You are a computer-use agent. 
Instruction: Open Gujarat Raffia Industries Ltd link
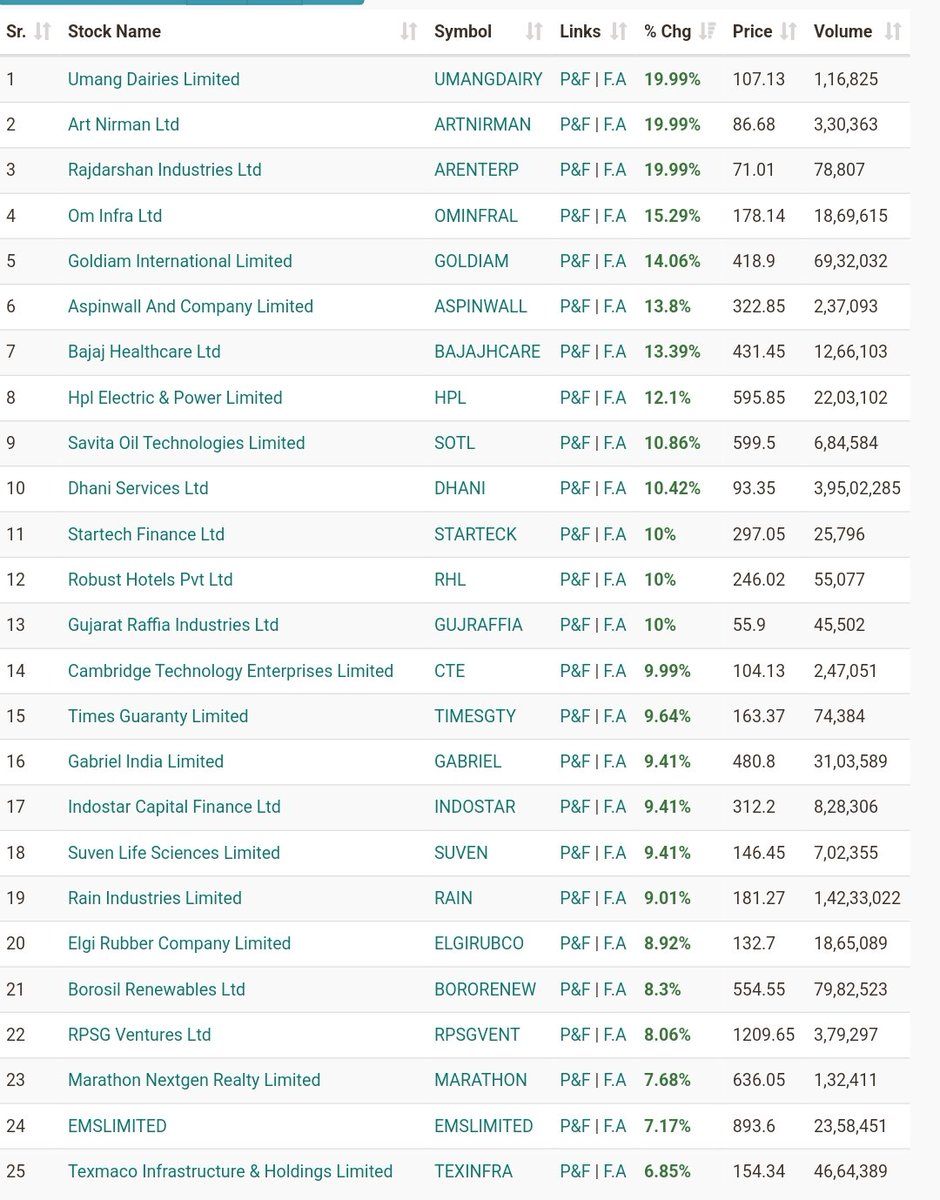point(173,625)
